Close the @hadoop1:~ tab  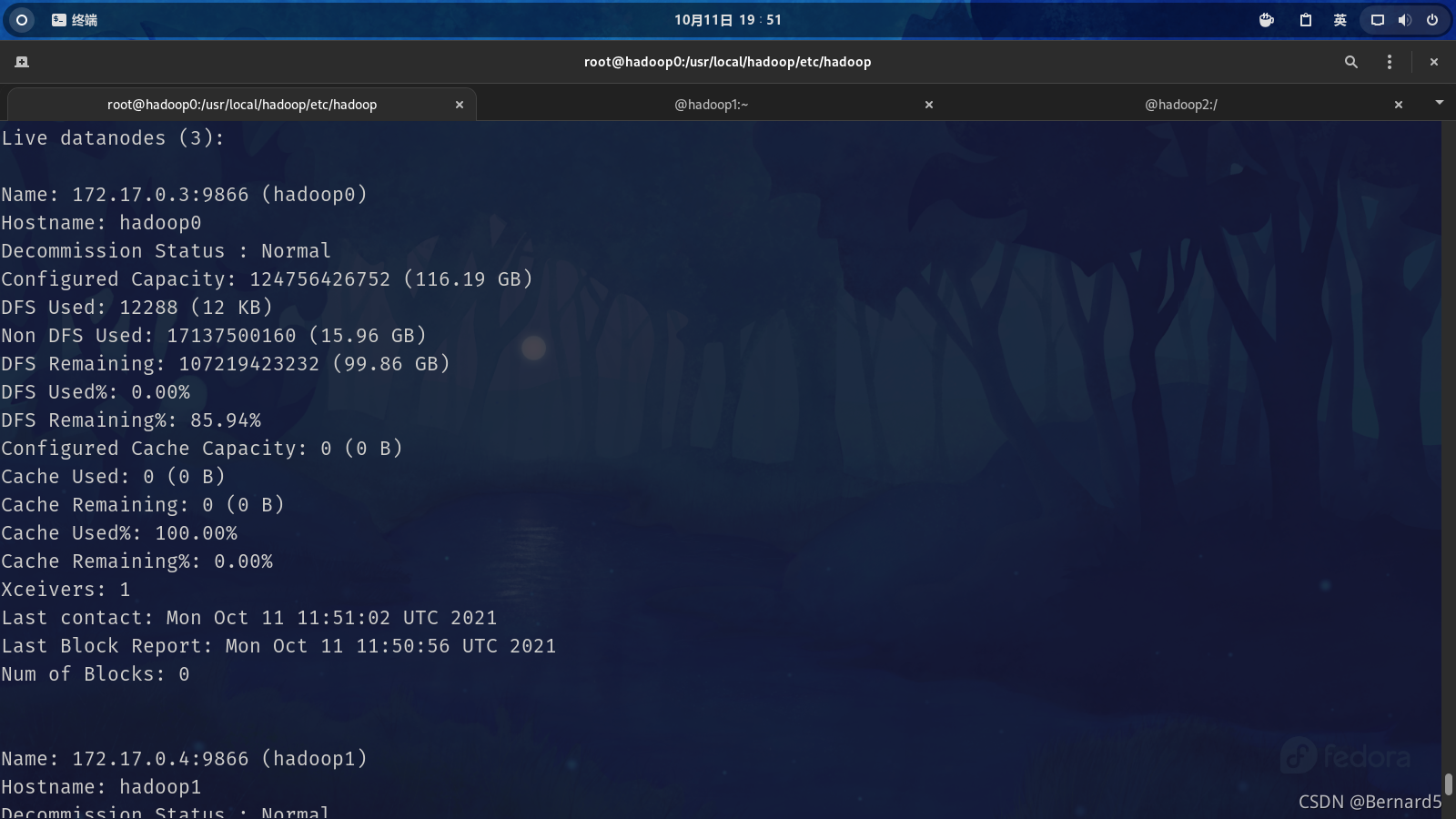point(929,105)
